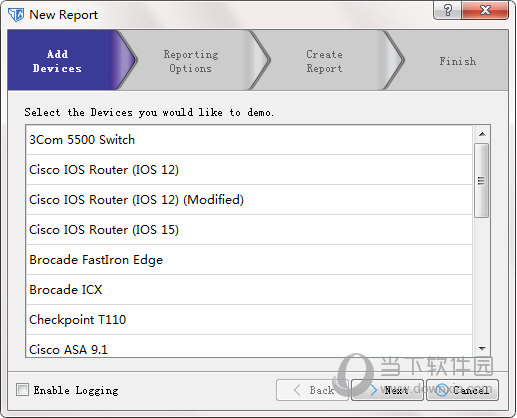The width and height of the screenshot is (517, 418).
Task: Click the device list scrollbar thumb
Action: point(482,181)
